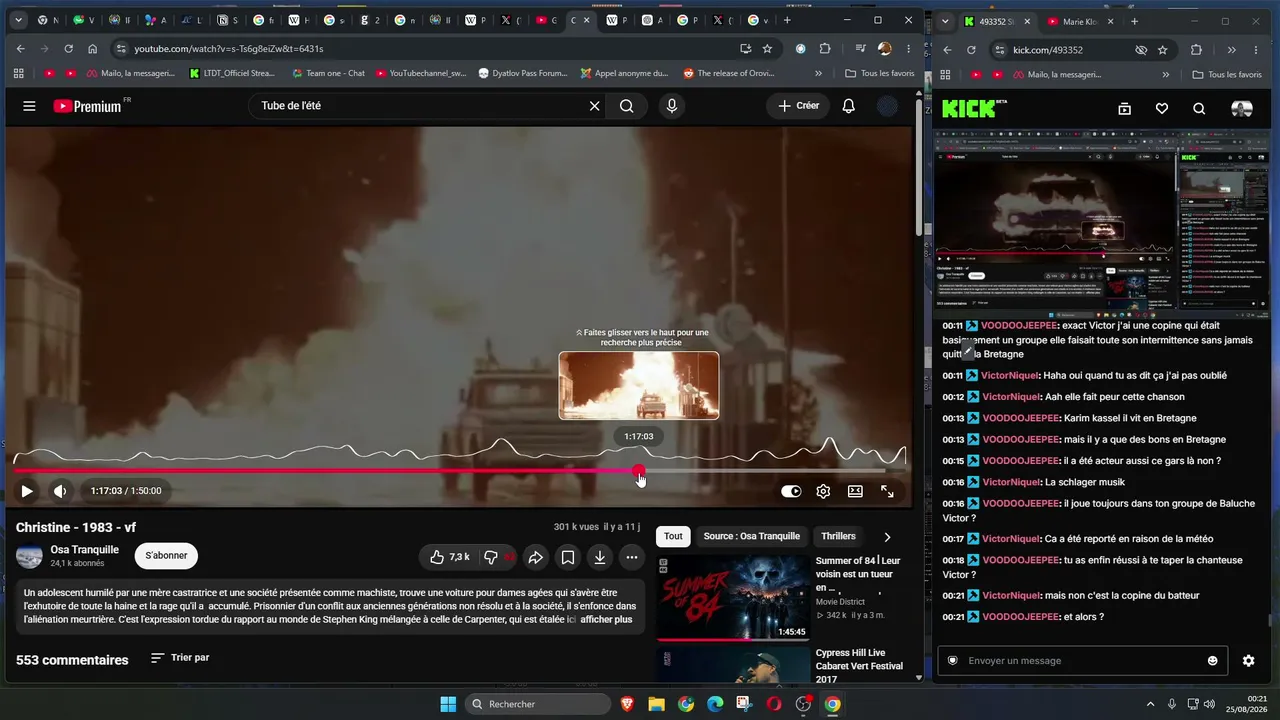Go to browser home page
The image size is (1280, 720).
[92, 49]
